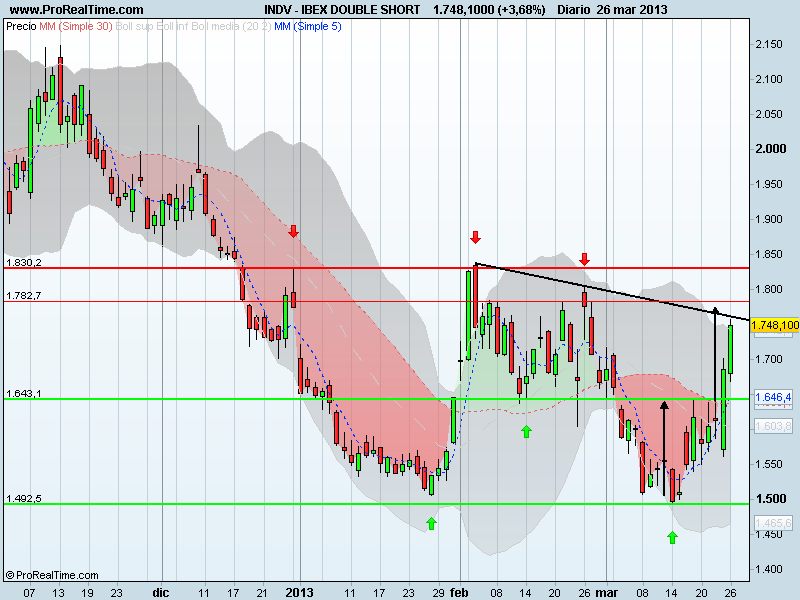Click the 2.150 price axis label

[x=769, y=44]
